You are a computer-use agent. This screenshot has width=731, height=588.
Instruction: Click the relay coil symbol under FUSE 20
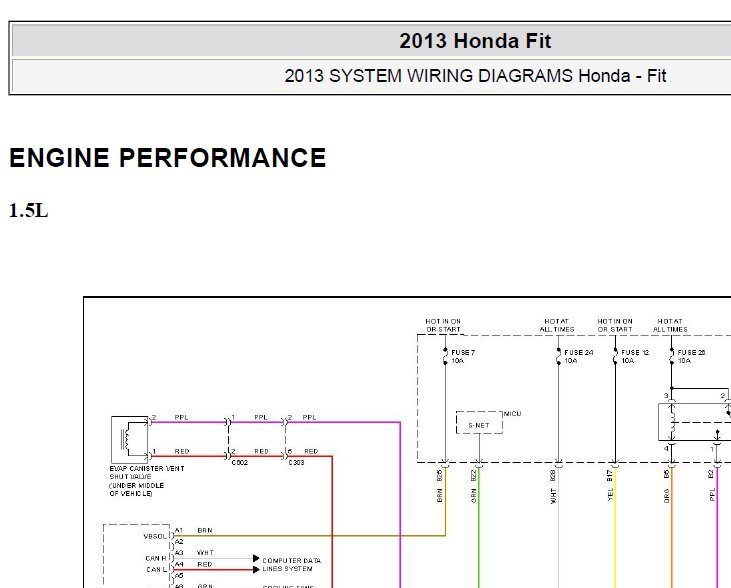(x=672, y=422)
